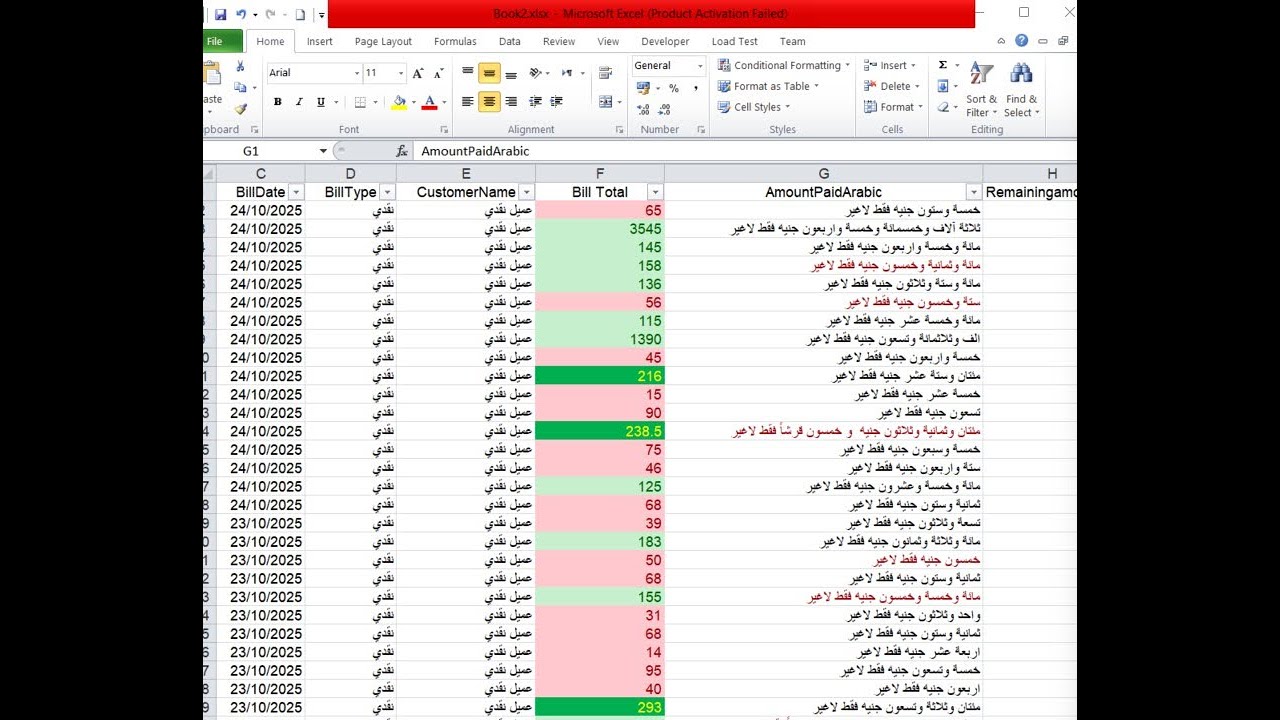Toggle Align Text Left
Screen dimensions: 1280x720
coord(467,102)
